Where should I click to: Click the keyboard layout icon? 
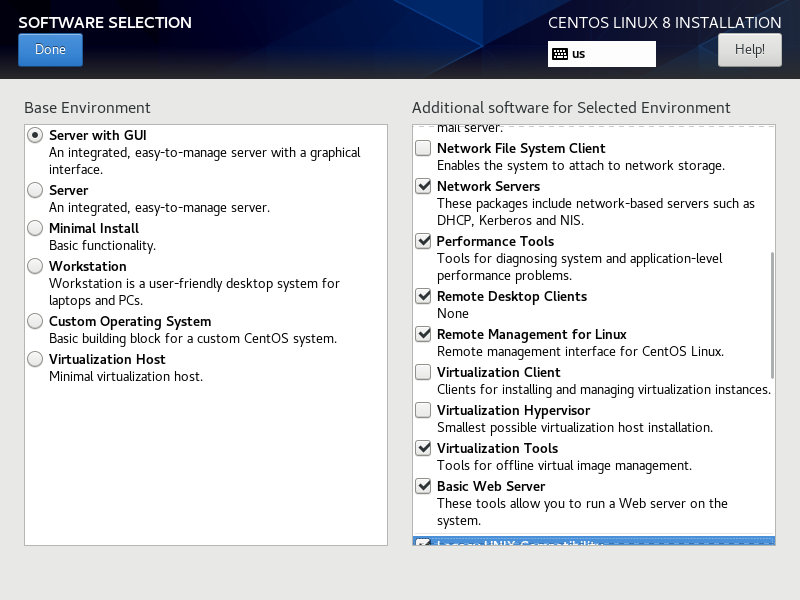pos(560,54)
